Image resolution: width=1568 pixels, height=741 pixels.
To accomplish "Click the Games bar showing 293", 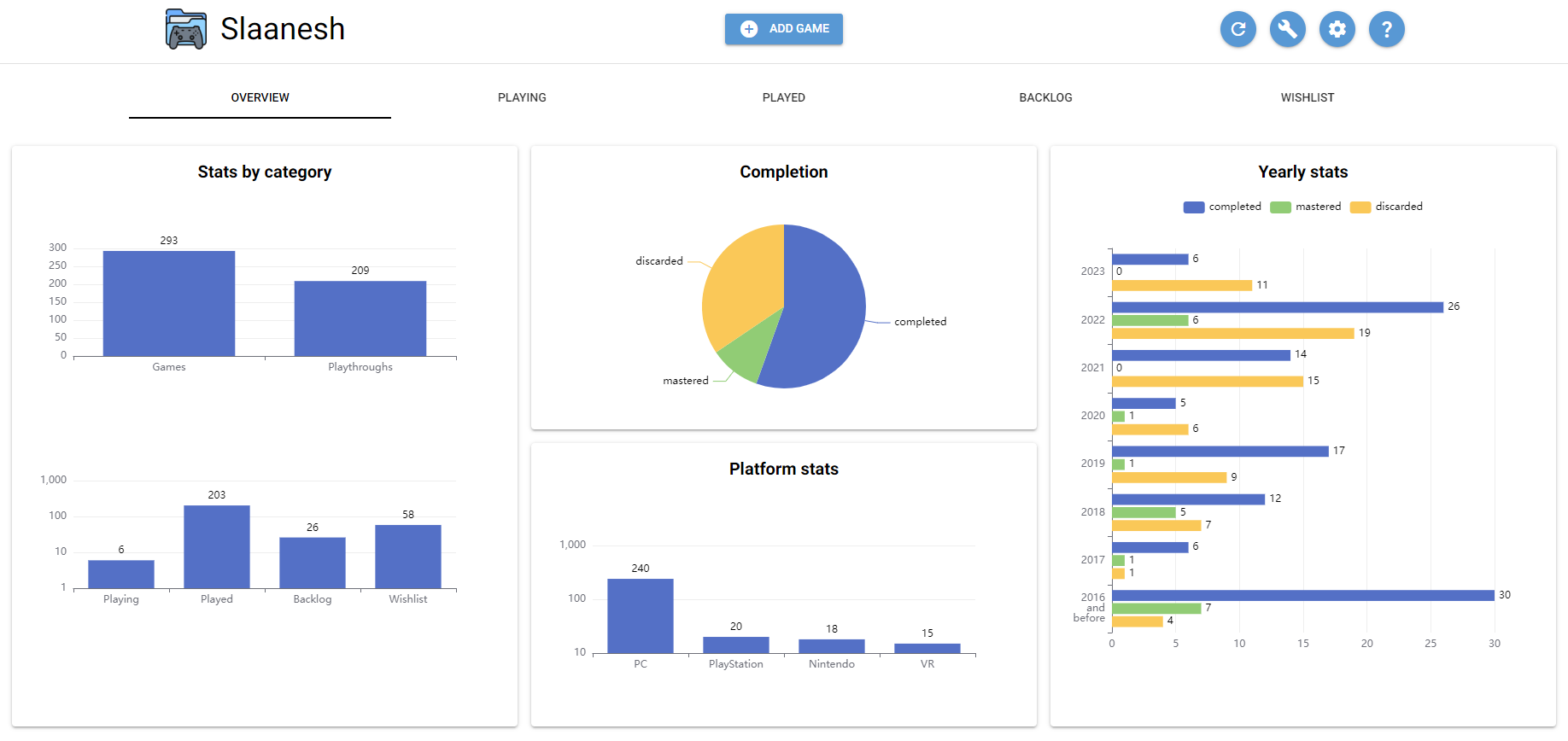I will point(169,303).
